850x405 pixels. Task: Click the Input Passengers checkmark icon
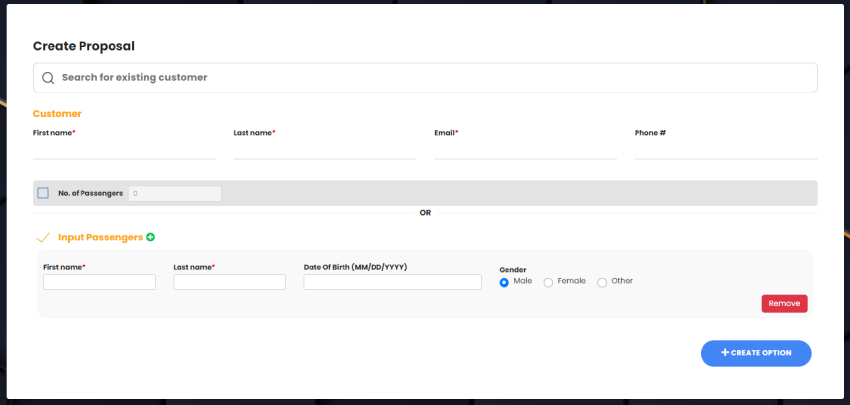43,237
